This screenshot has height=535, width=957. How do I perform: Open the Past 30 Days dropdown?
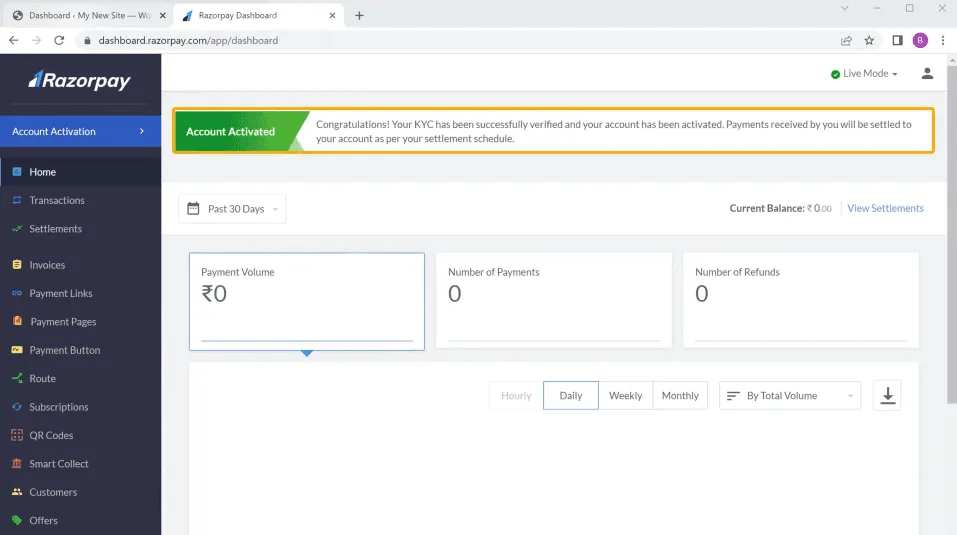pyautogui.click(x=232, y=209)
